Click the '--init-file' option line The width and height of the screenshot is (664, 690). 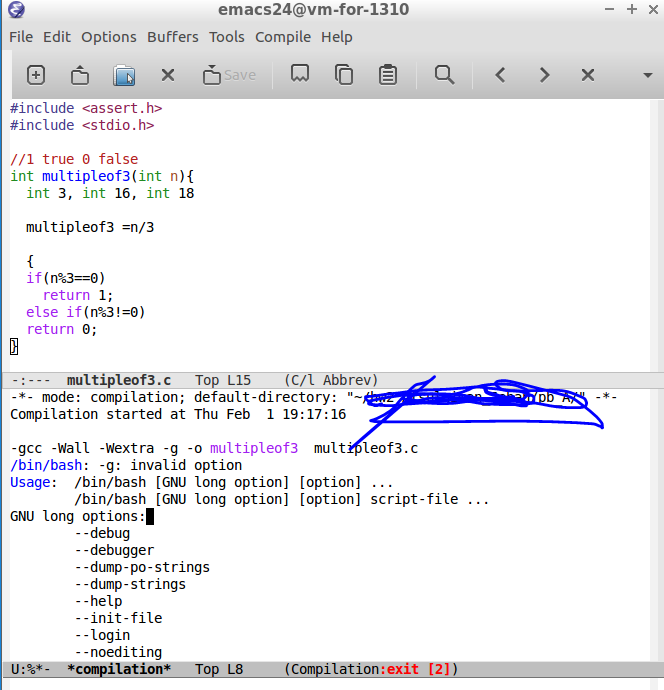point(118,618)
